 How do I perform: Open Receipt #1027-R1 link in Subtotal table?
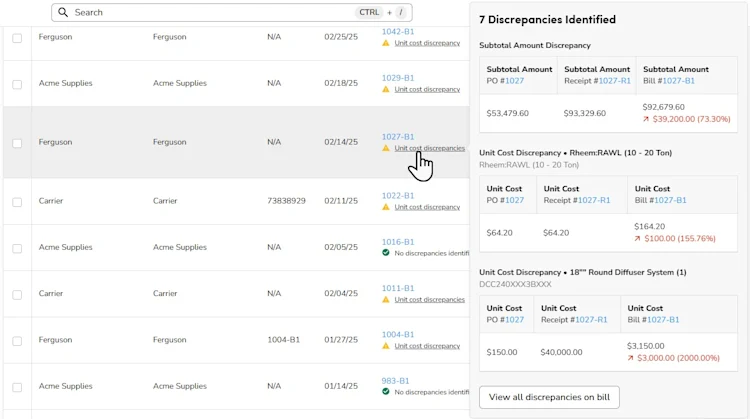(x=615, y=81)
